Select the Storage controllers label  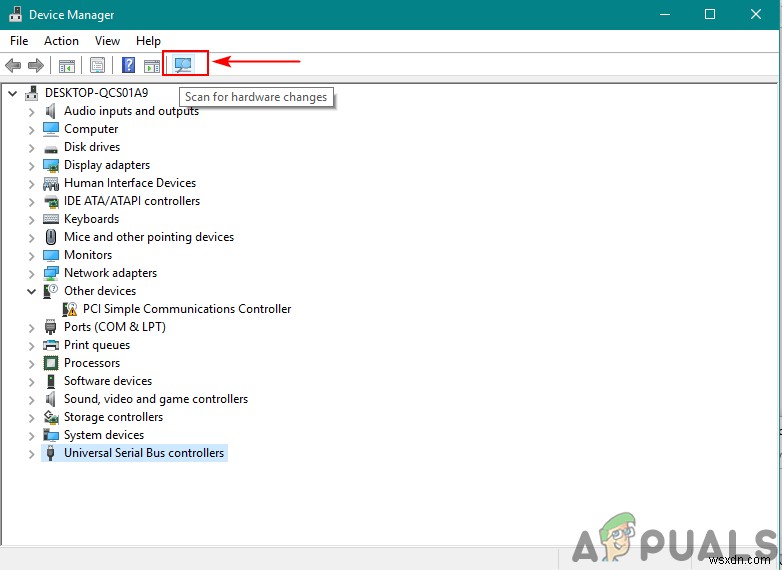[x=113, y=417]
